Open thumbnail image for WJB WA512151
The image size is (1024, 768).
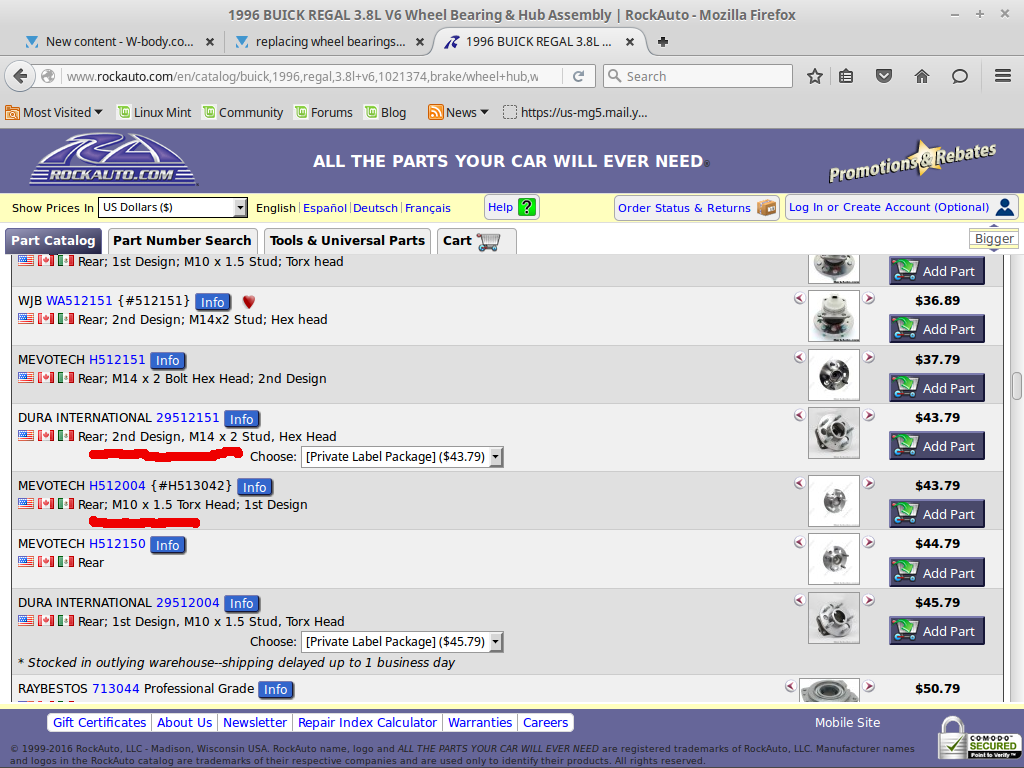[x=834, y=317]
